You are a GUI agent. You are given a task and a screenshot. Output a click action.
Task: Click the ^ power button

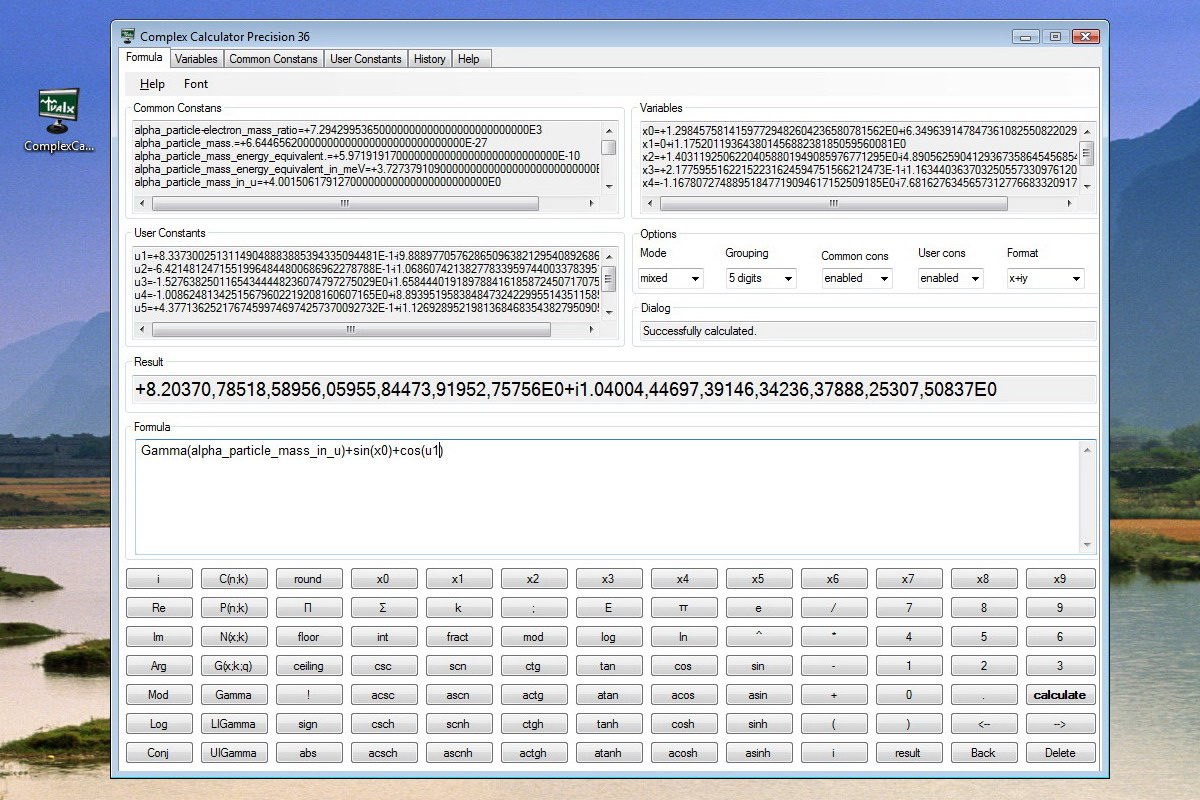tap(758, 637)
